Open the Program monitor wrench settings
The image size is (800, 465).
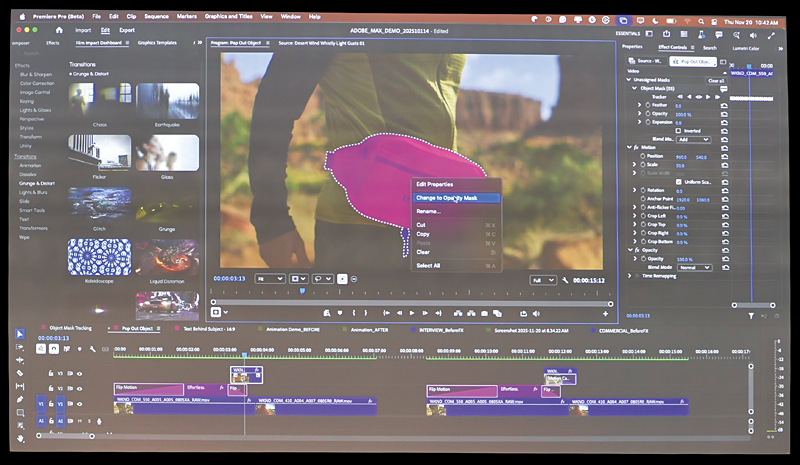tap(566, 281)
